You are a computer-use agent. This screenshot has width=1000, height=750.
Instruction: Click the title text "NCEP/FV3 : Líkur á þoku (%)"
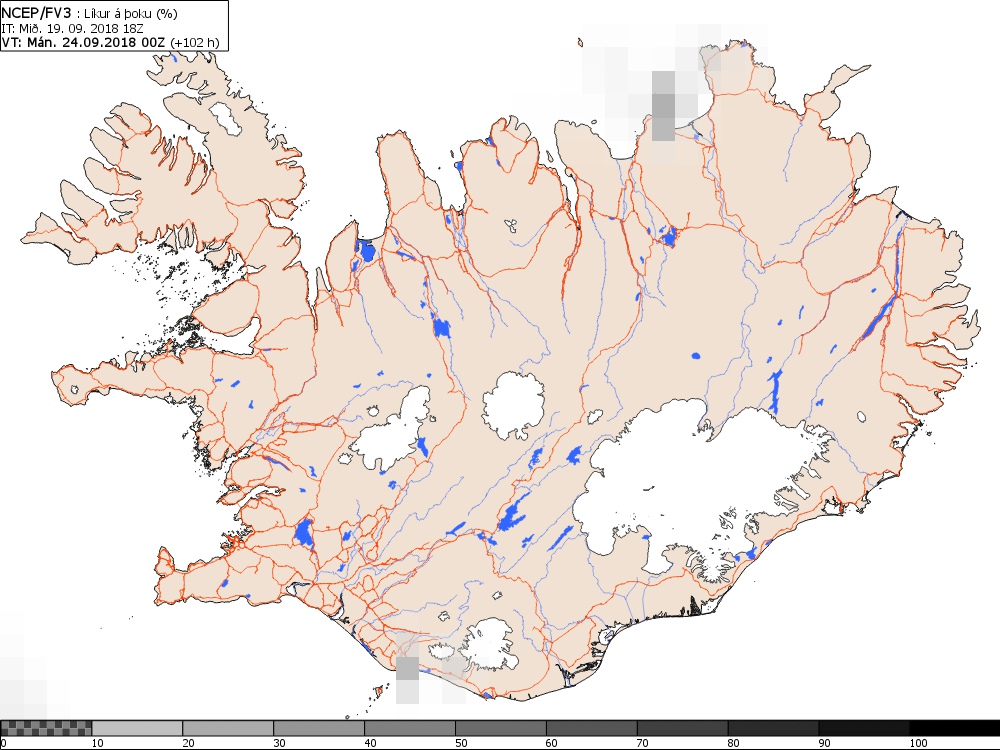coord(89,12)
